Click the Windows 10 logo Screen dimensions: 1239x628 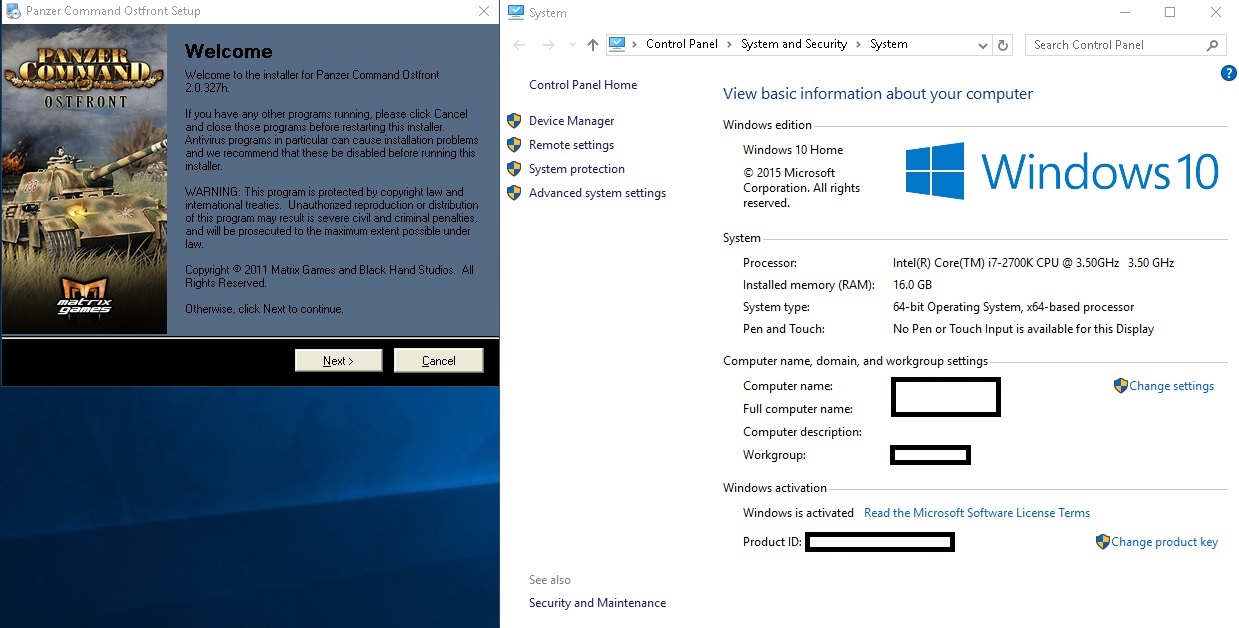(x=1062, y=171)
